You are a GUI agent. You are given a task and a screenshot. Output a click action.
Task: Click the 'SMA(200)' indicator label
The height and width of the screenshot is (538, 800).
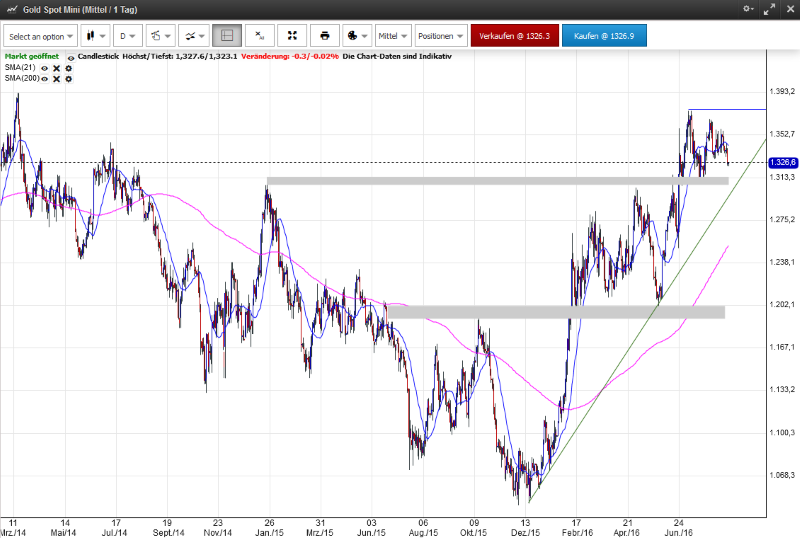[x=22, y=79]
